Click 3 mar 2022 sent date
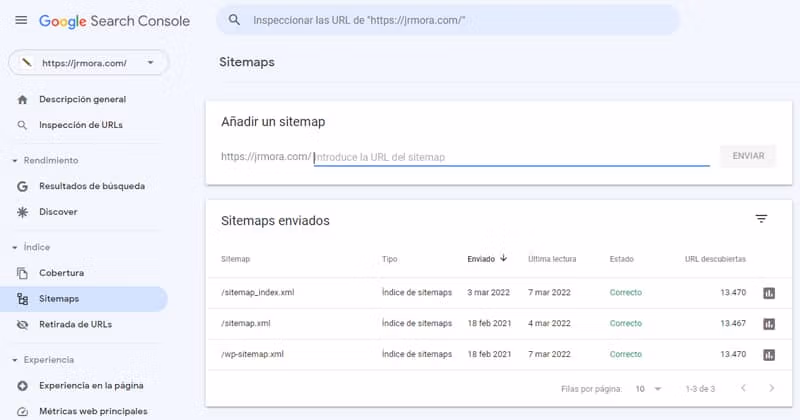This screenshot has height=420, width=800. [x=488, y=293]
